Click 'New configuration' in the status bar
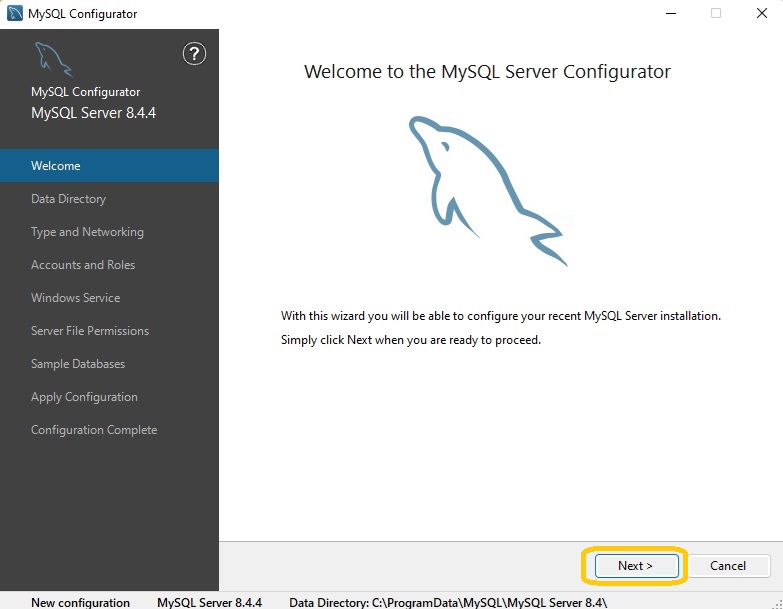Viewport: 783px width, 609px height. coord(80,603)
